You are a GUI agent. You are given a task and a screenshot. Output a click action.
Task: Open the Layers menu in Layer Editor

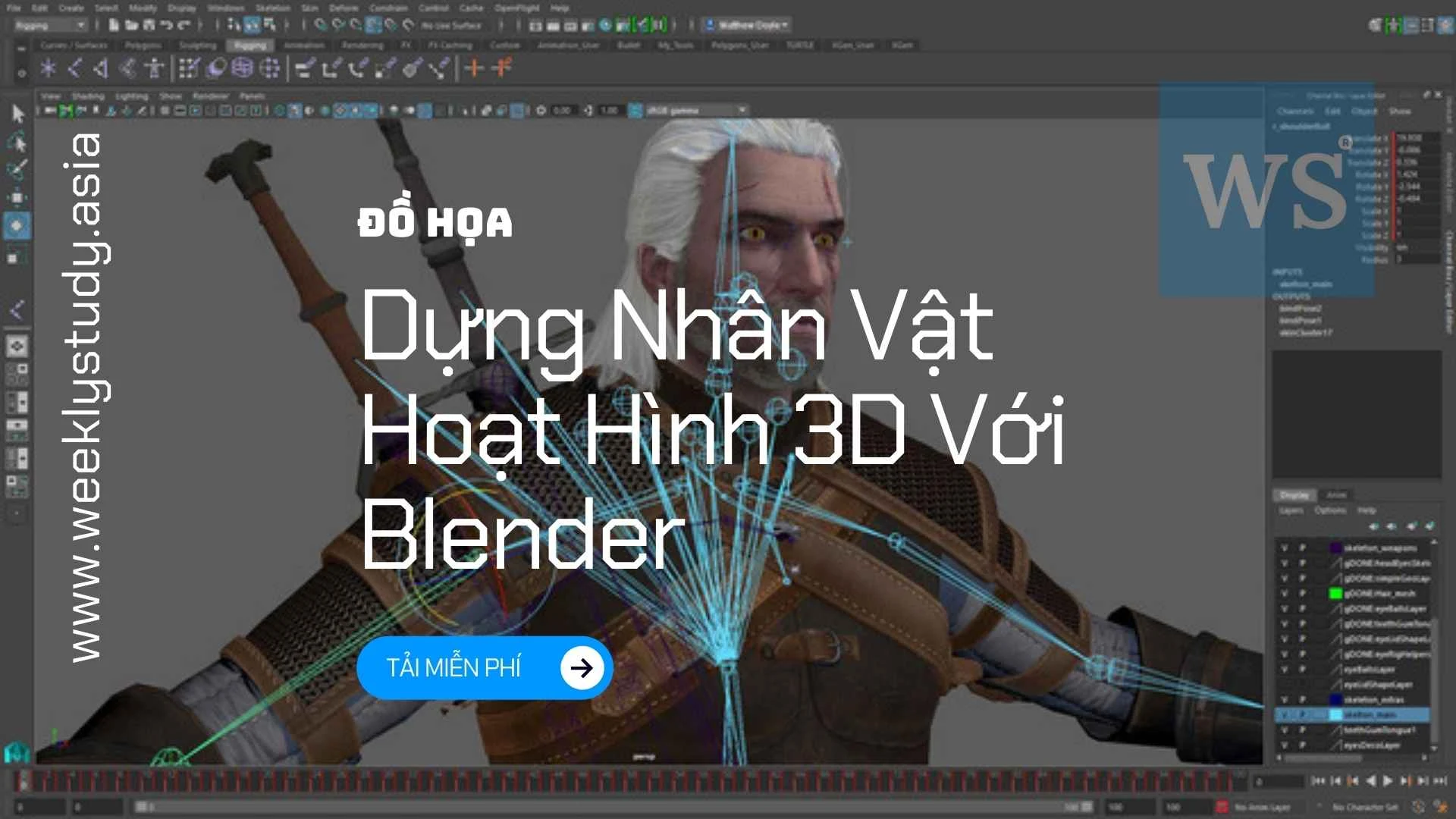1291,510
